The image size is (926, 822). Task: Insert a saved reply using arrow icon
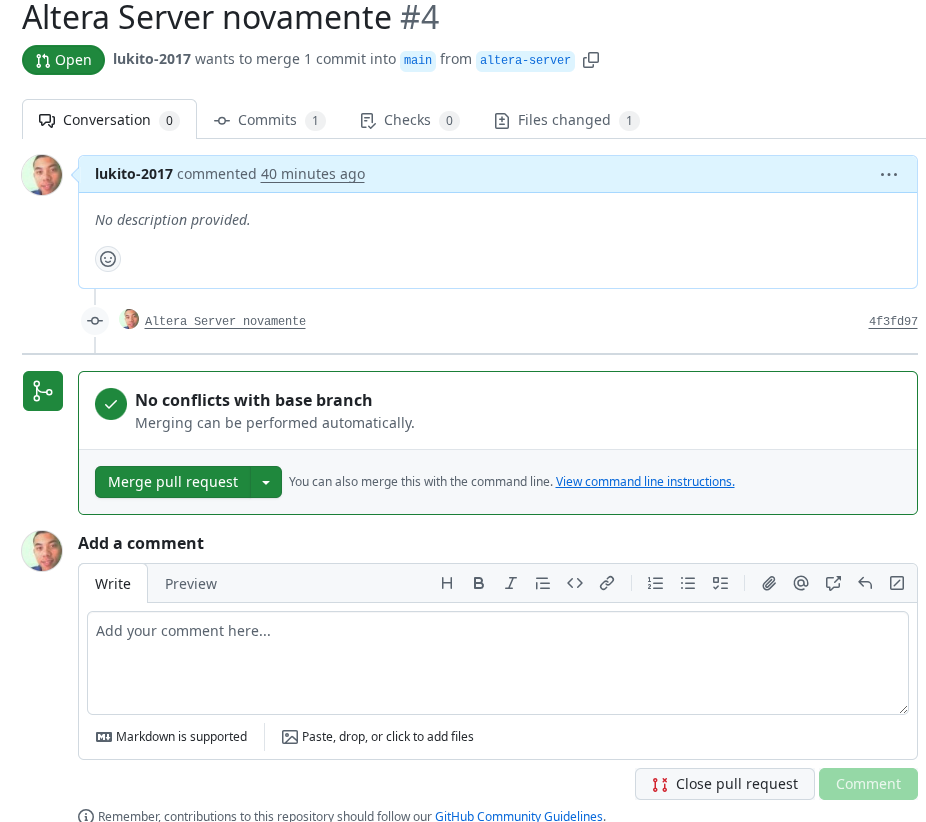click(x=865, y=583)
